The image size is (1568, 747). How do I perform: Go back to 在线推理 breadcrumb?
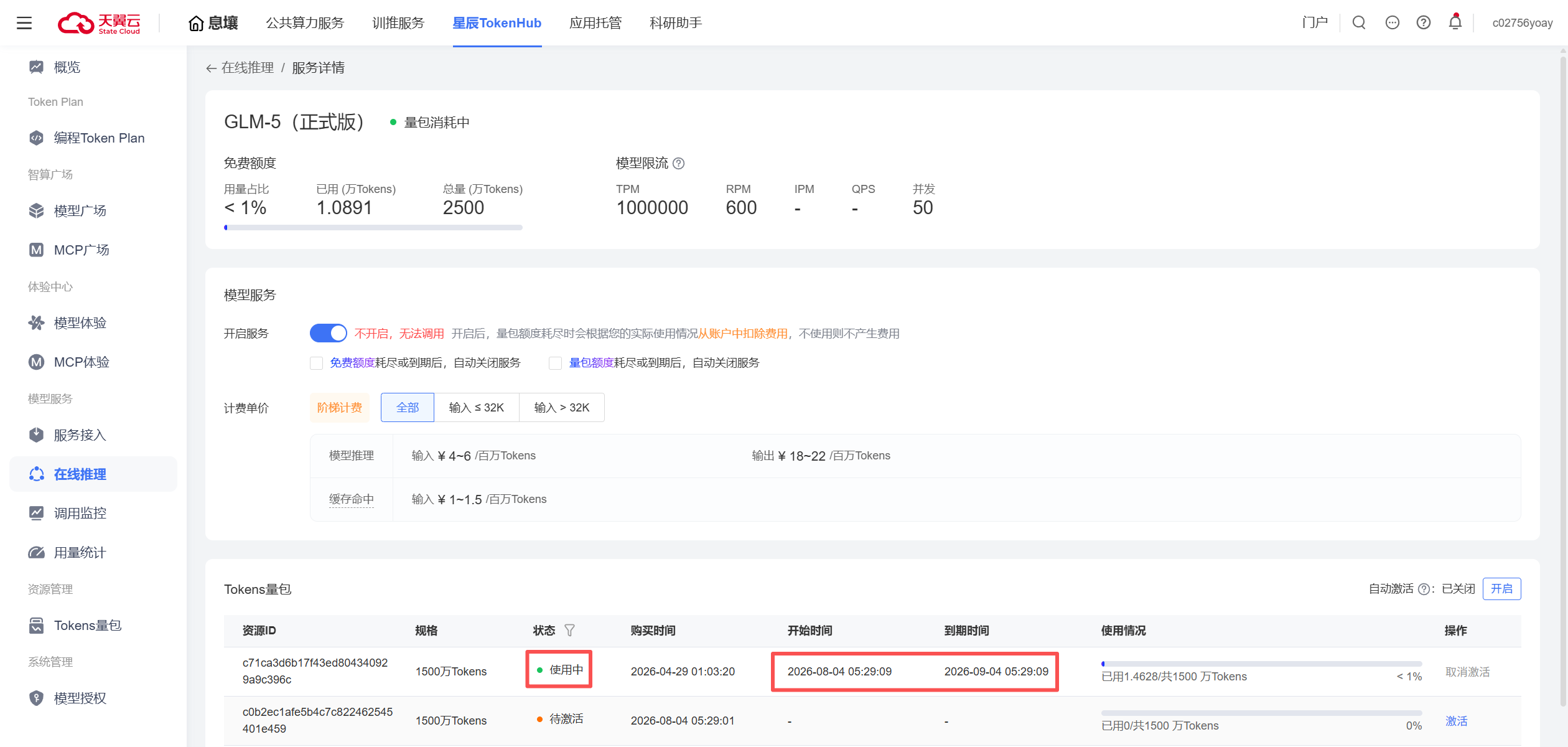tap(248, 68)
